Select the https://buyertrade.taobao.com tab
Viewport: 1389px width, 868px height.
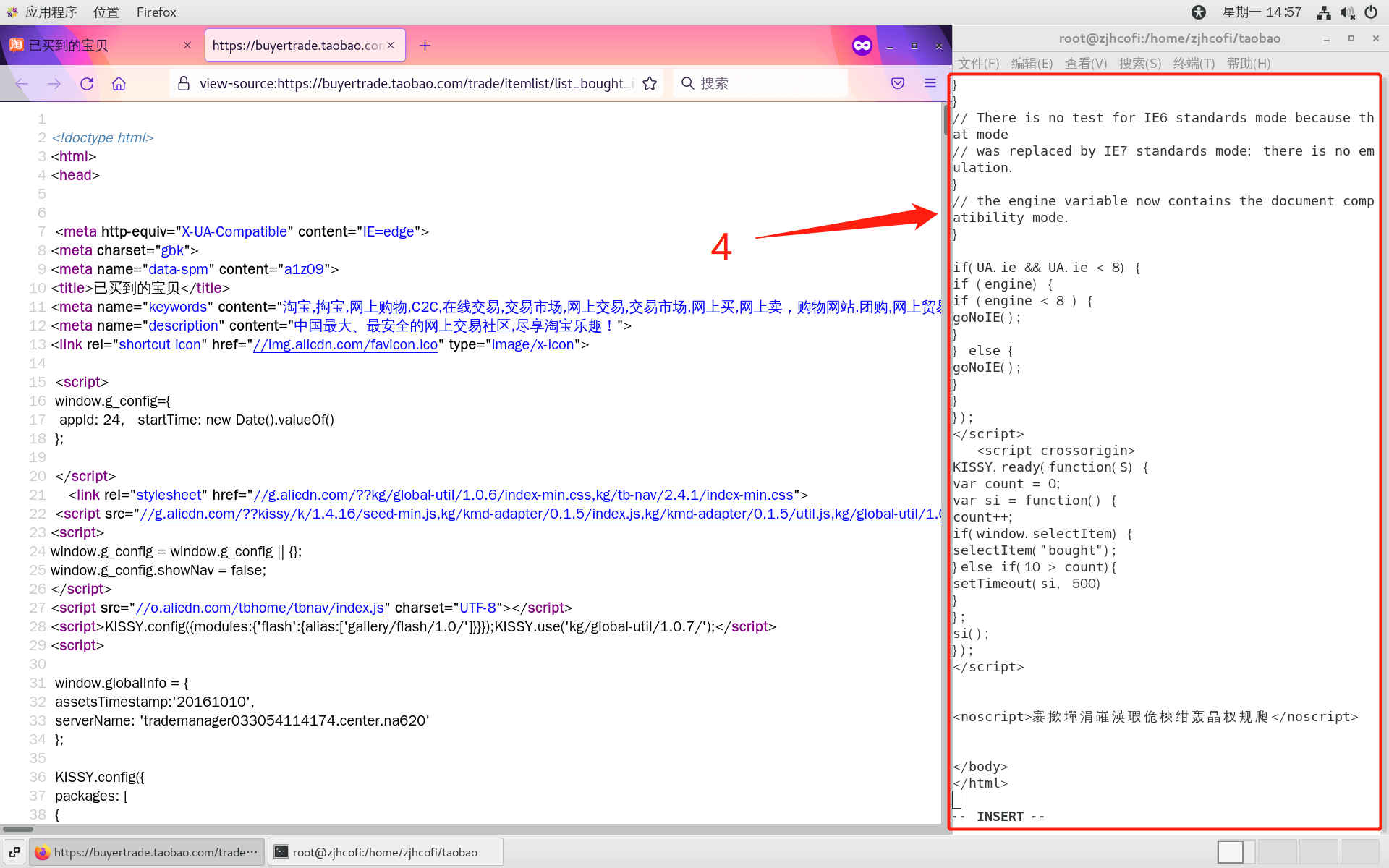(305, 46)
